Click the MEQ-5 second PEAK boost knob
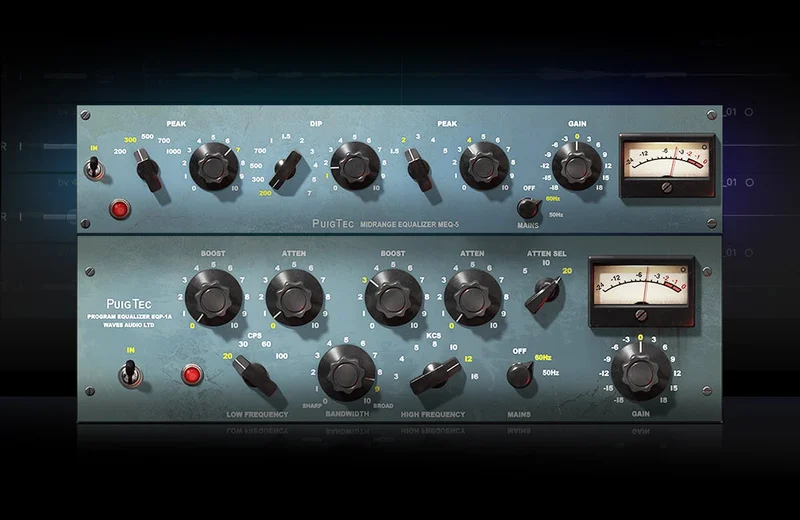Viewport: 800px width, 520px height. pyautogui.click(x=484, y=166)
